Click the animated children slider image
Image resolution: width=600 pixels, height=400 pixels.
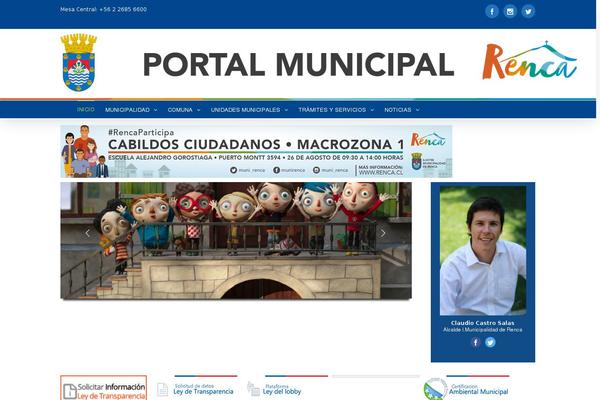point(236,240)
